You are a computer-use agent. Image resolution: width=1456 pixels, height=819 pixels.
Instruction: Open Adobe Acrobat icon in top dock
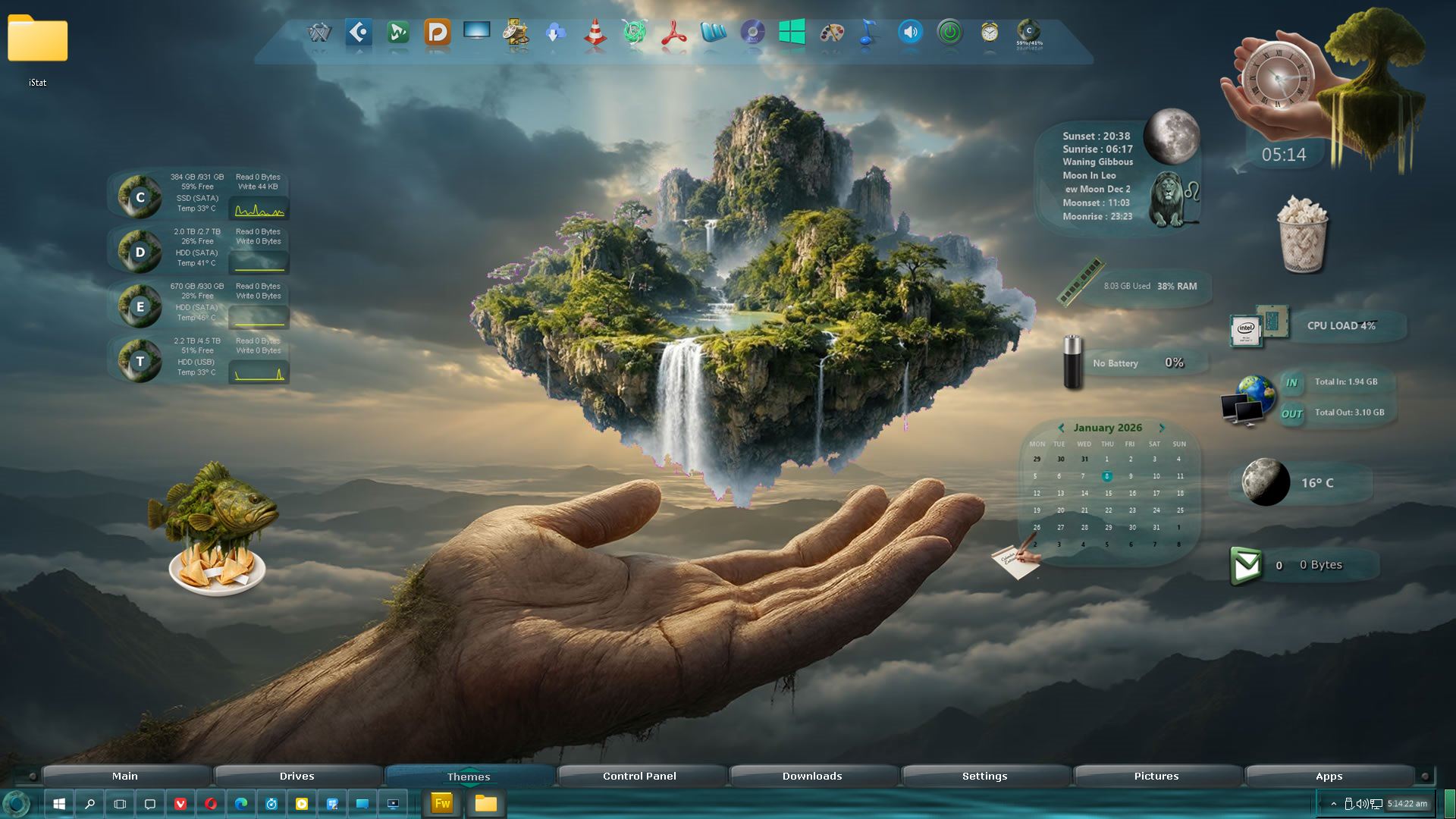click(673, 33)
